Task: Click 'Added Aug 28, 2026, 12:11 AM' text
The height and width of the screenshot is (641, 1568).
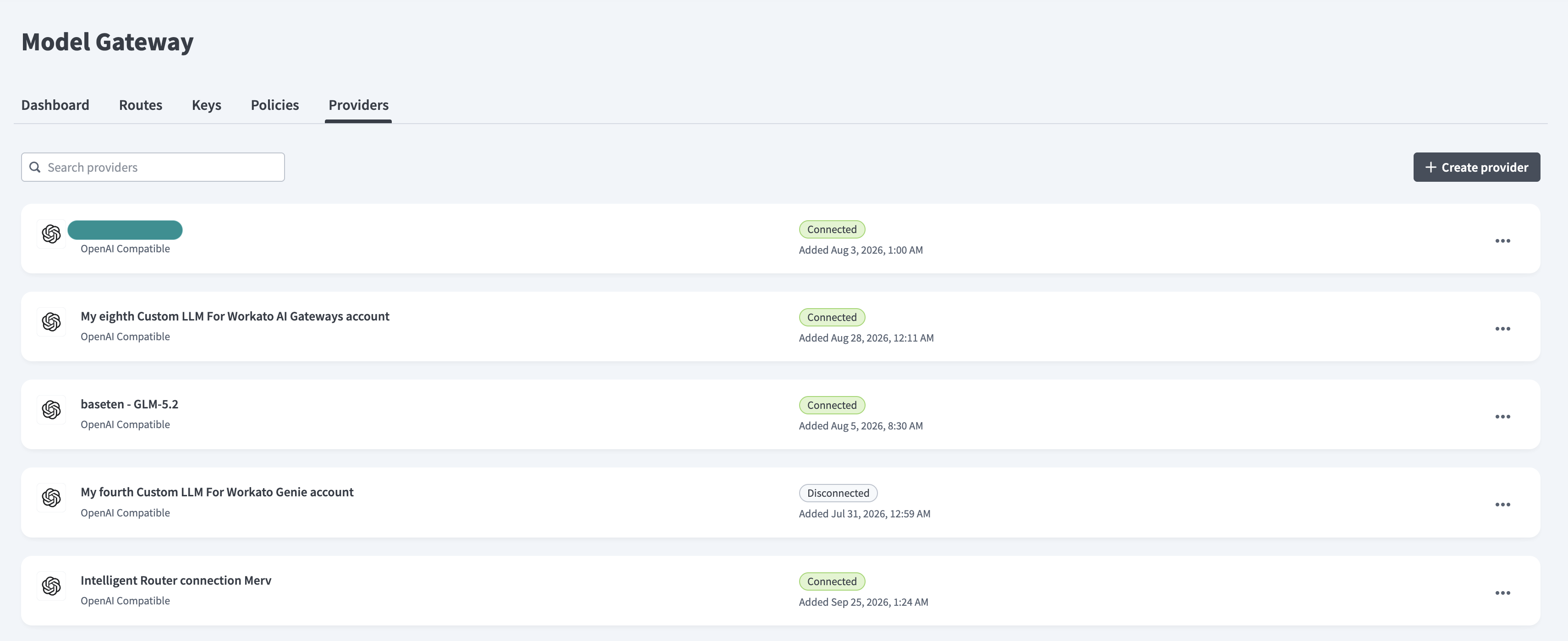Action: click(866, 338)
